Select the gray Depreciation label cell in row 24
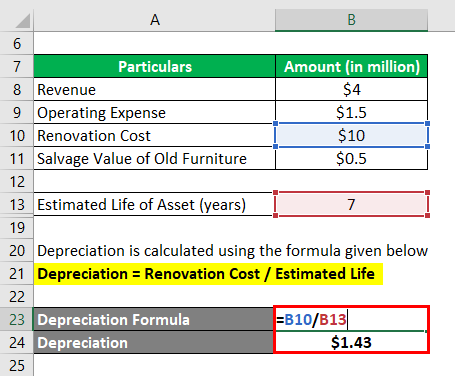 click(x=153, y=343)
